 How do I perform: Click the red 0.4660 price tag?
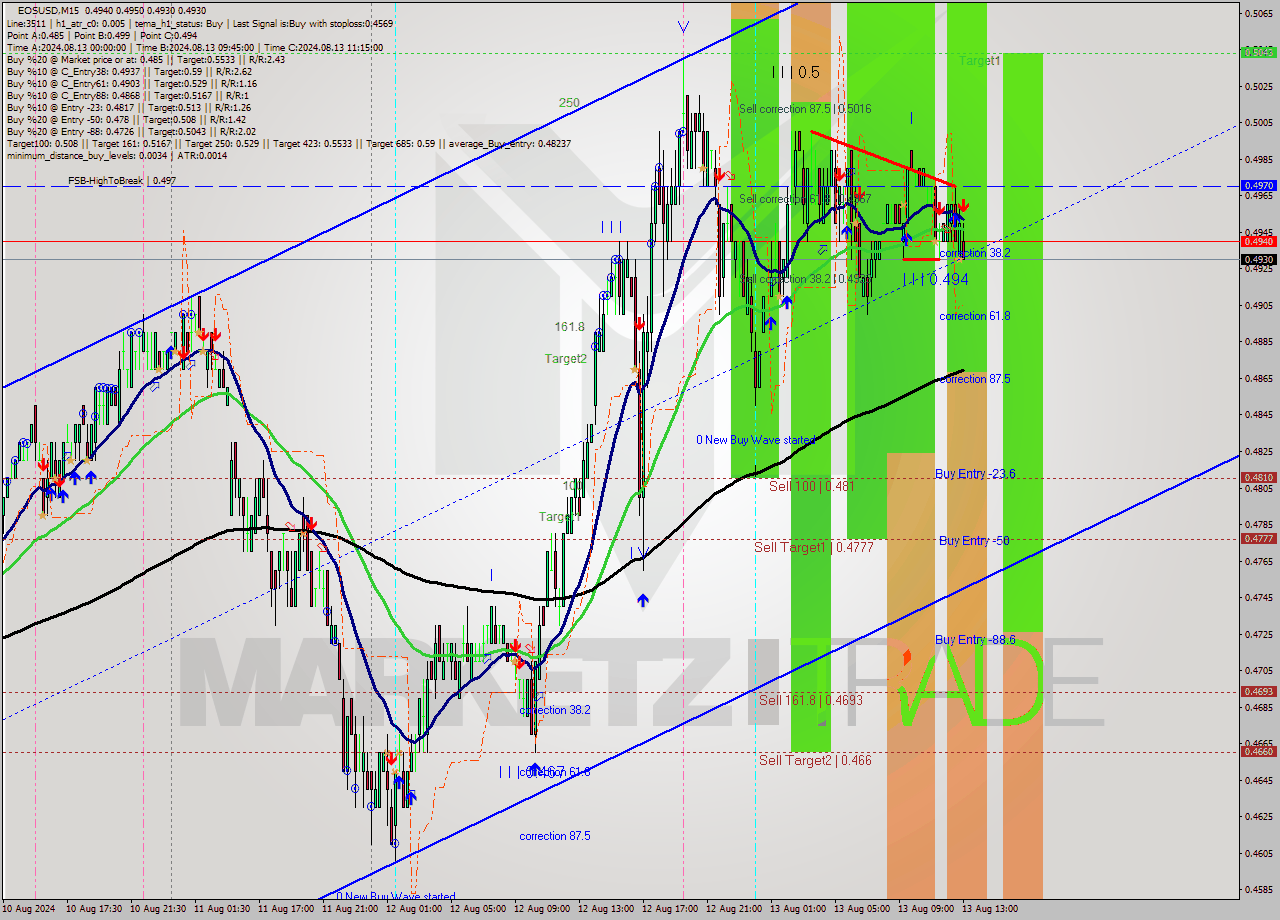pos(1258,751)
